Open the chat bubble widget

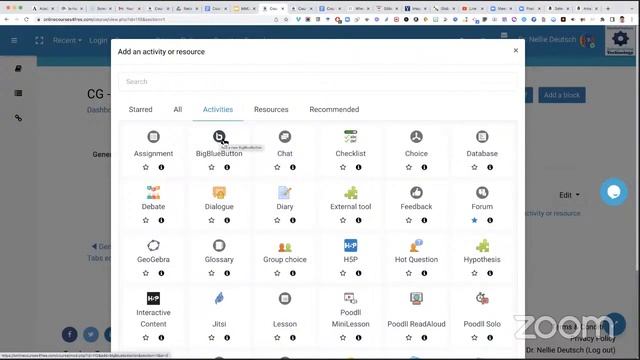(613, 191)
